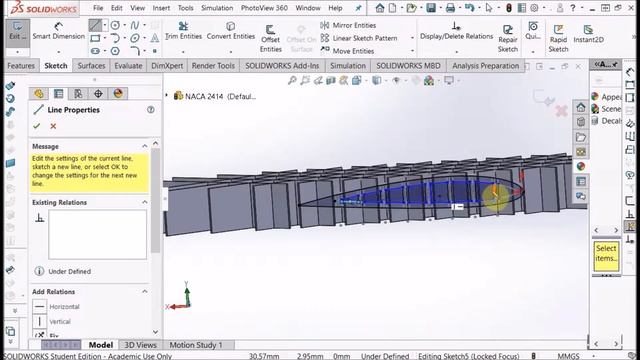This screenshot has width=640, height=360.
Task: Activate the Line sketch tool
Action: (95, 25)
